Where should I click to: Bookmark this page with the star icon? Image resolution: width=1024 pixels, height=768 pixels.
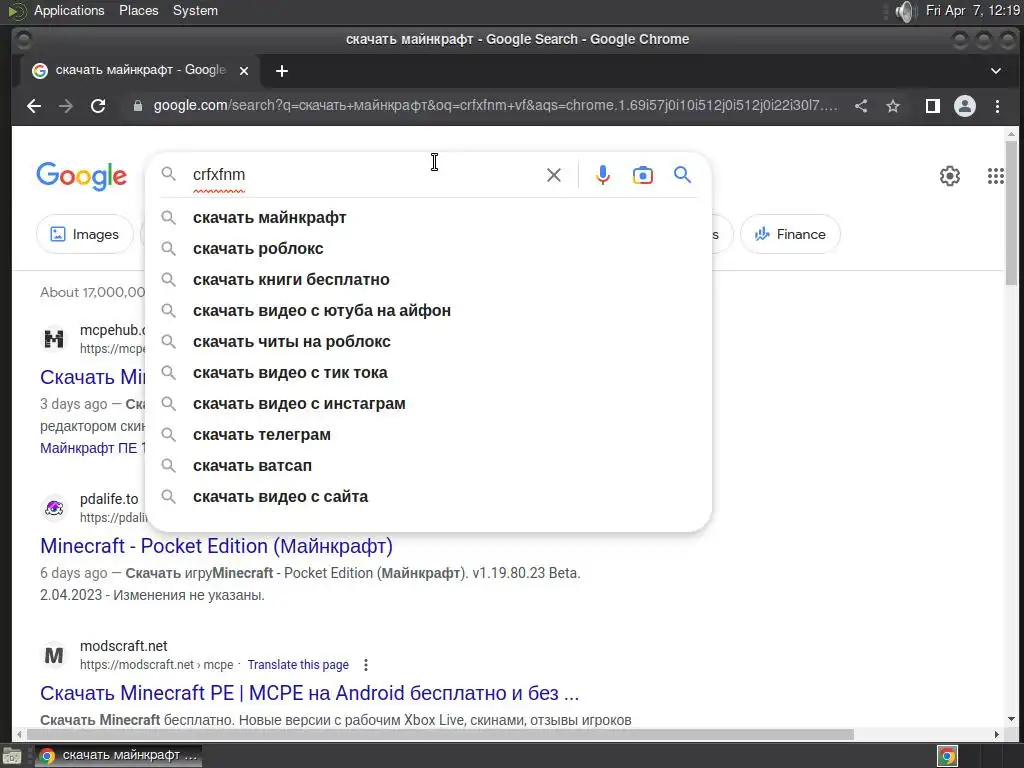pos(893,106)
